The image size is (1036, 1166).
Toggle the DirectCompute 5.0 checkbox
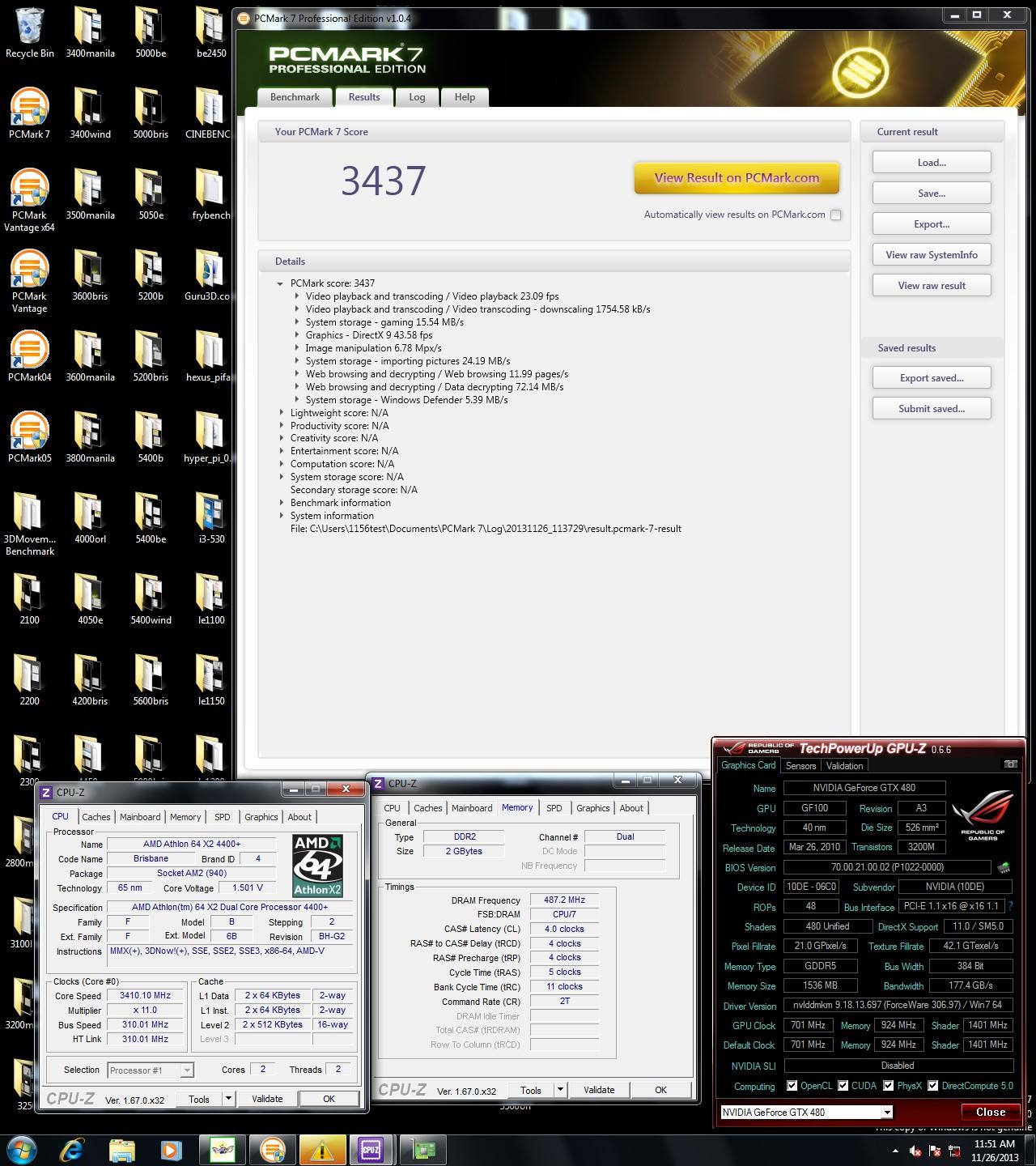933,1086
